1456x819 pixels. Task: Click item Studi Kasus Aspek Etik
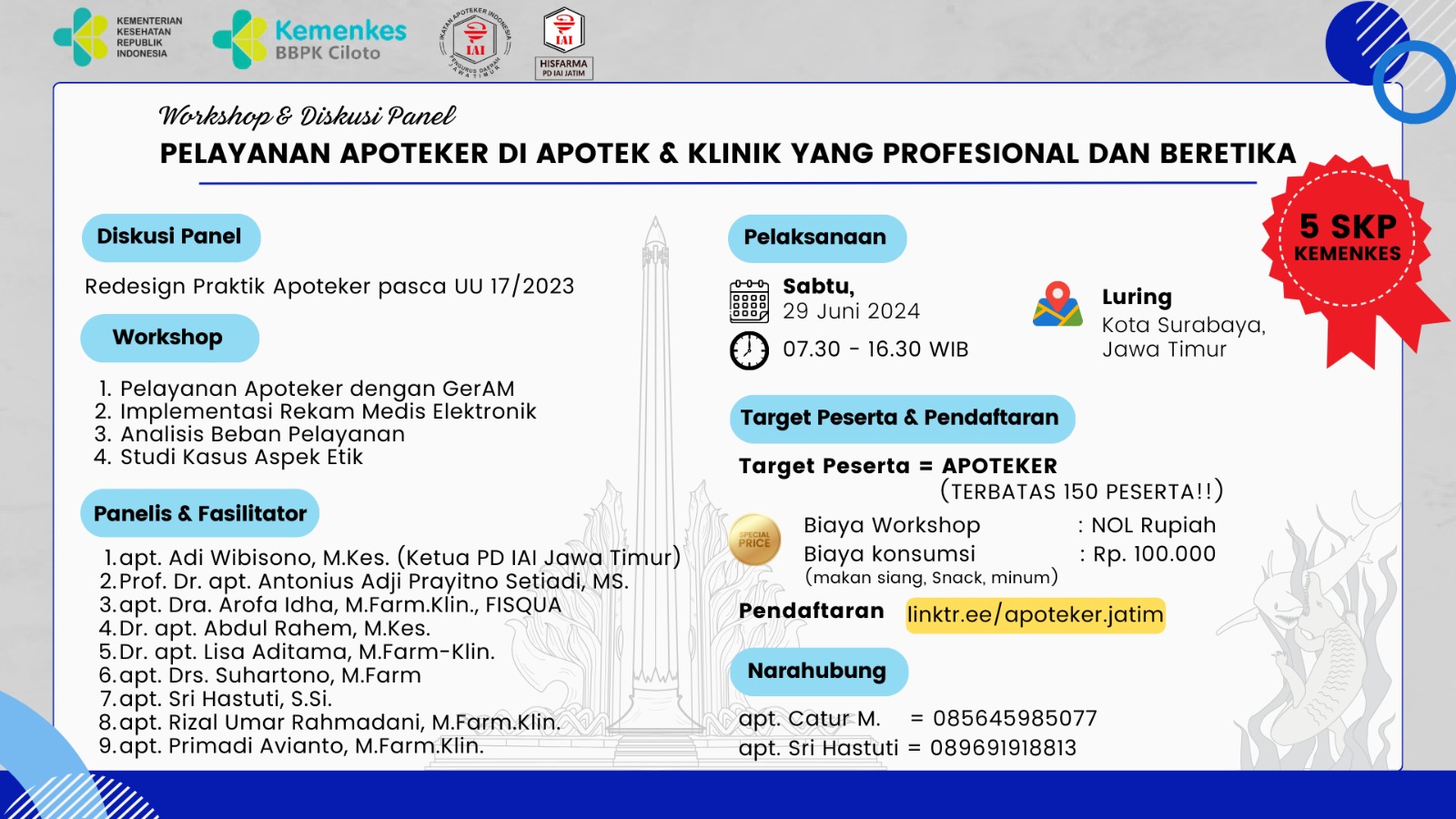241,457
